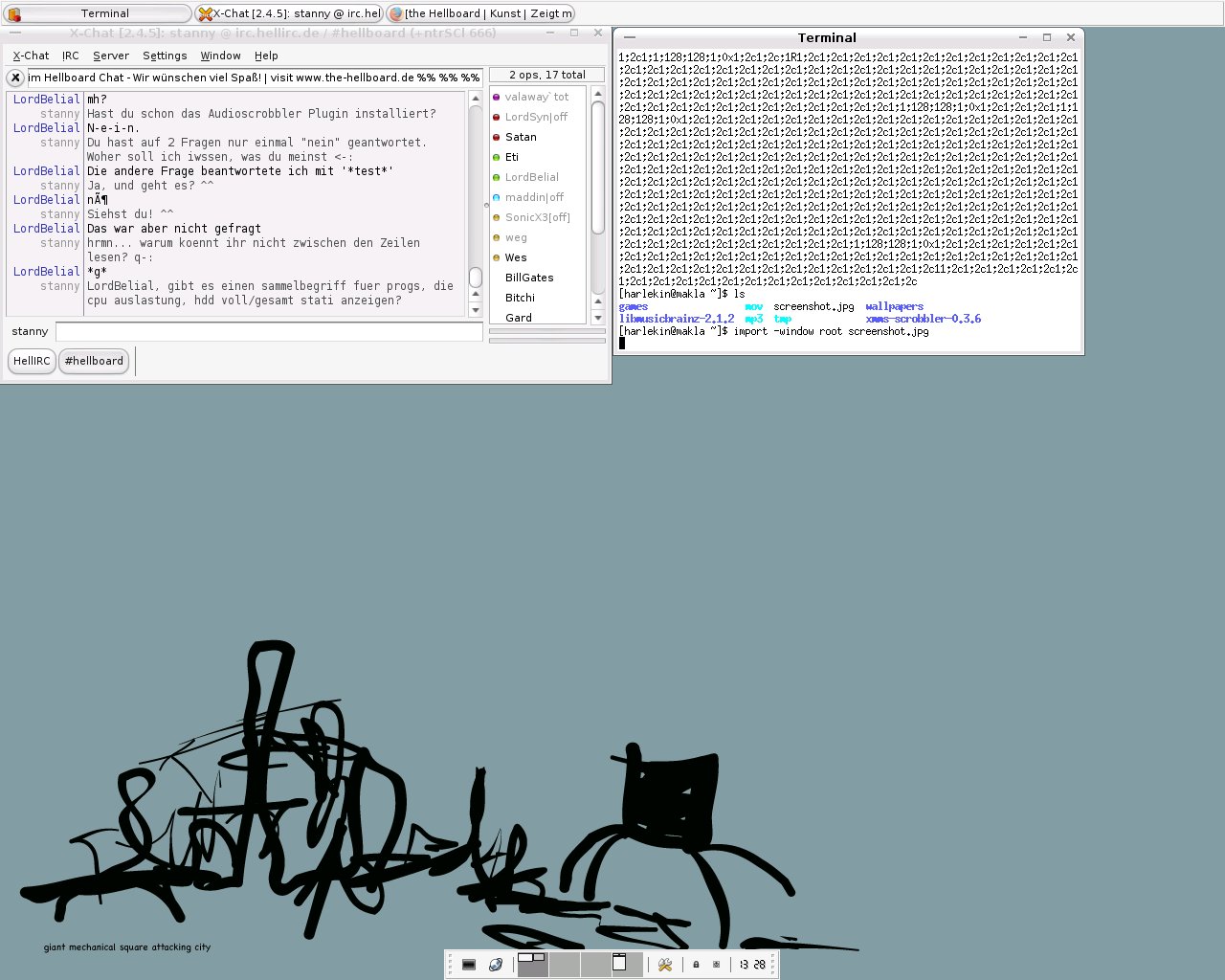The image size is (1225, 980).
Task: Select user maddin|off in the user list
Action: [x=535, y=197]
